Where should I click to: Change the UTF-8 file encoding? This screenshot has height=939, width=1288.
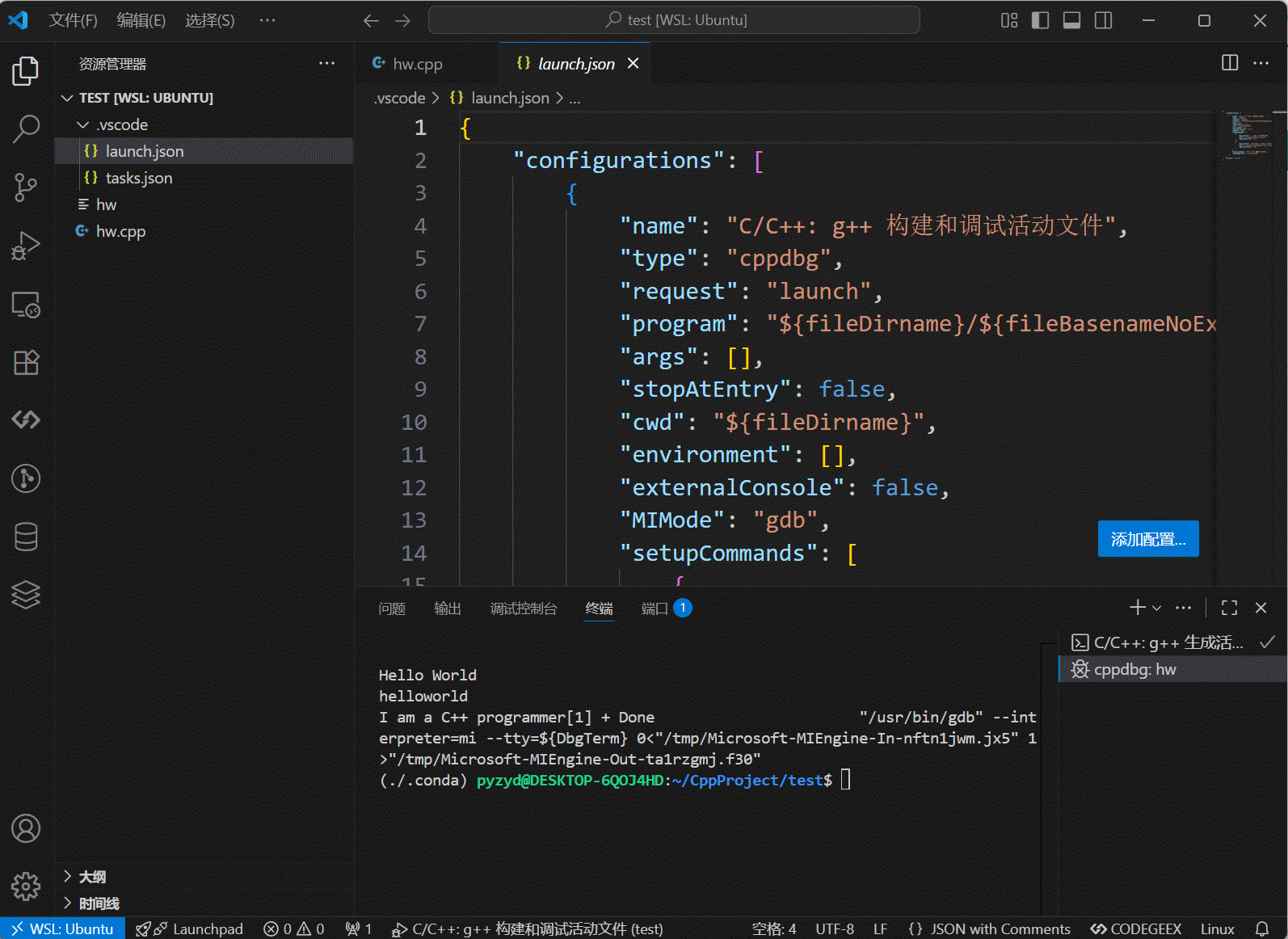coord(835,929)
